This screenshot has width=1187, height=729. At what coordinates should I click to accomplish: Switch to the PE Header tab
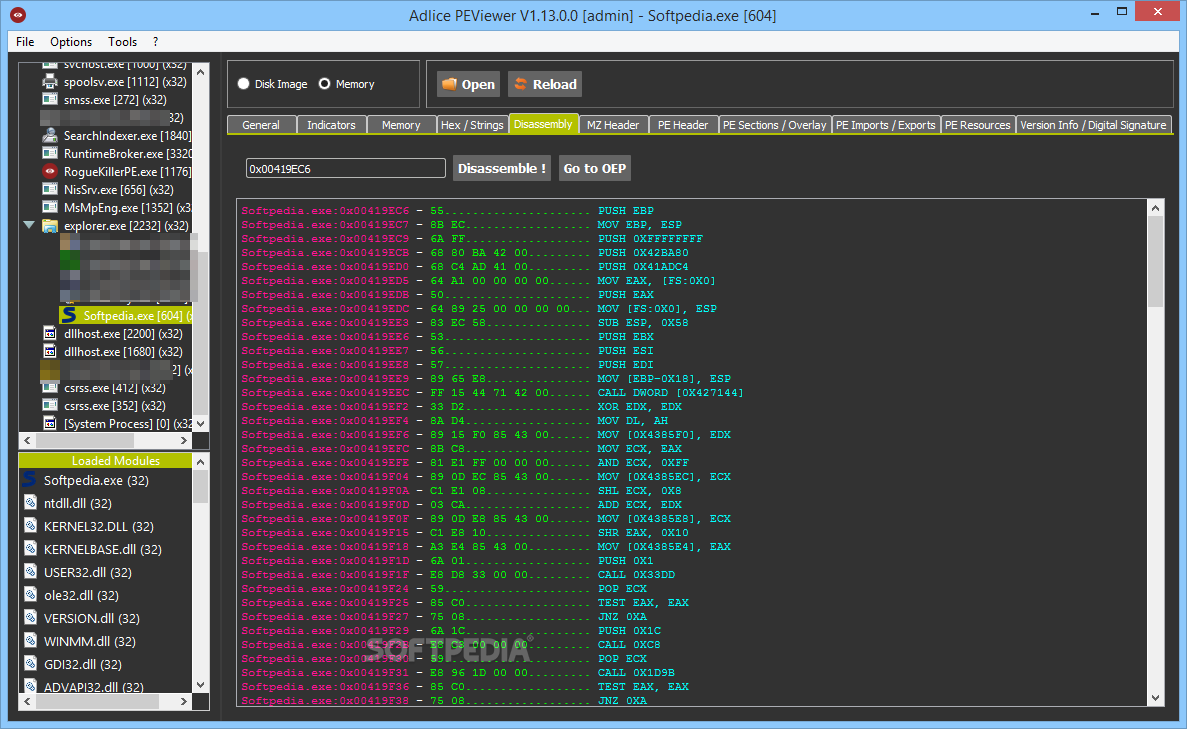coord(683,125)
